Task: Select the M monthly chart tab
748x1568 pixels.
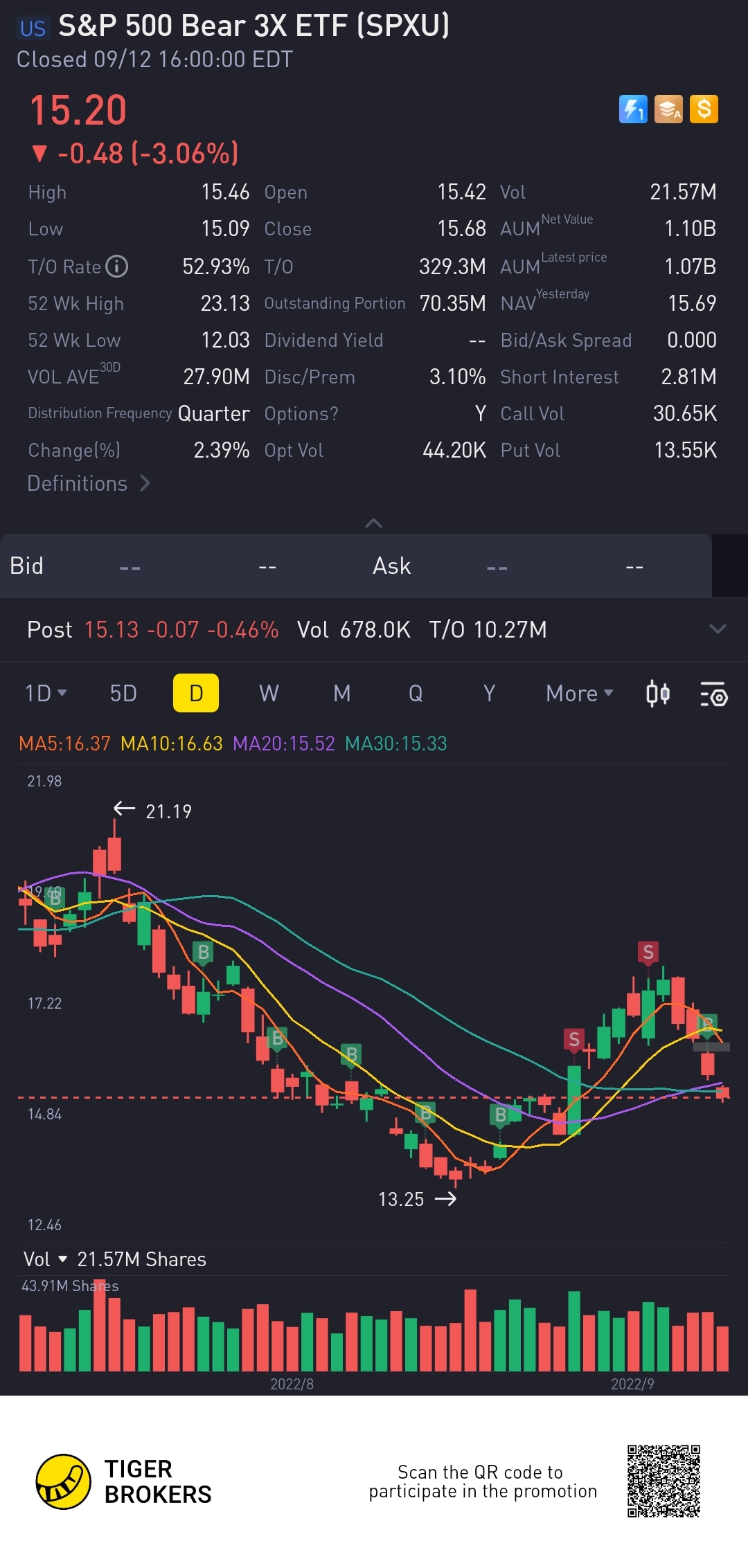Action: tap(342, 693)
